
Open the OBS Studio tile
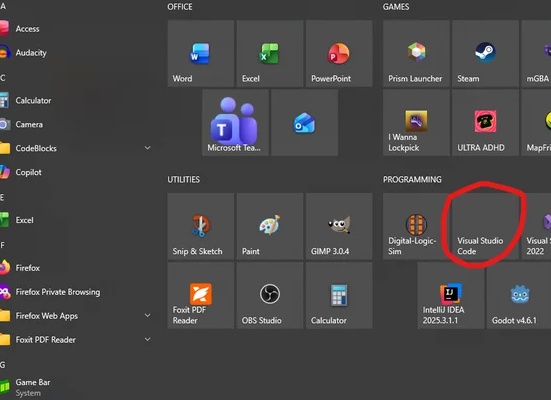pos(270,296)
